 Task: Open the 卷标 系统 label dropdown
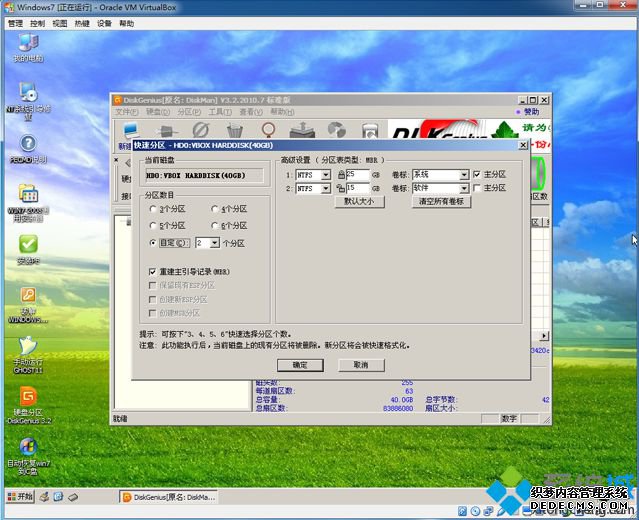(x=464, y=175)
